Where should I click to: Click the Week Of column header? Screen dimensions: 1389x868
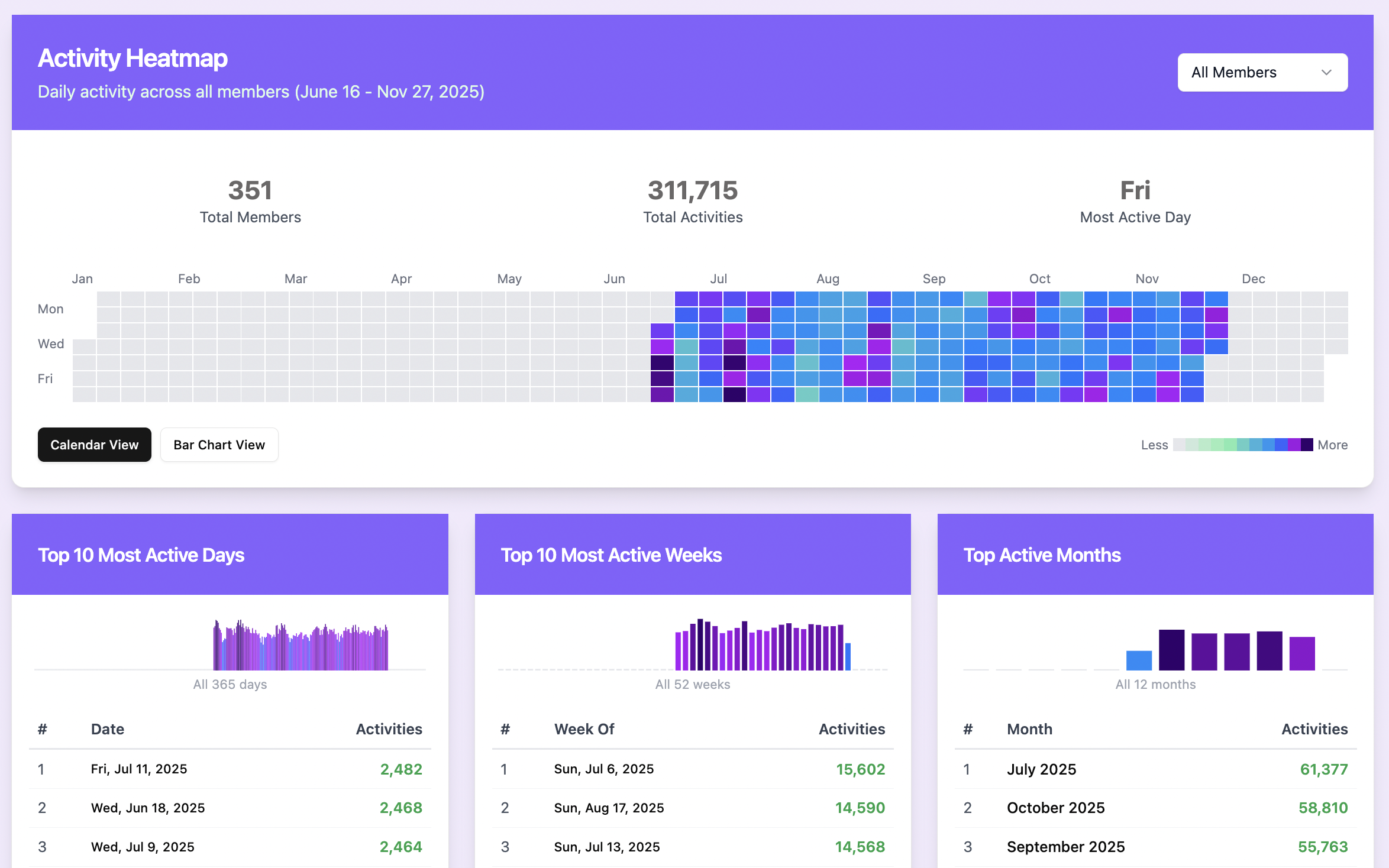[x=584, y=729]
